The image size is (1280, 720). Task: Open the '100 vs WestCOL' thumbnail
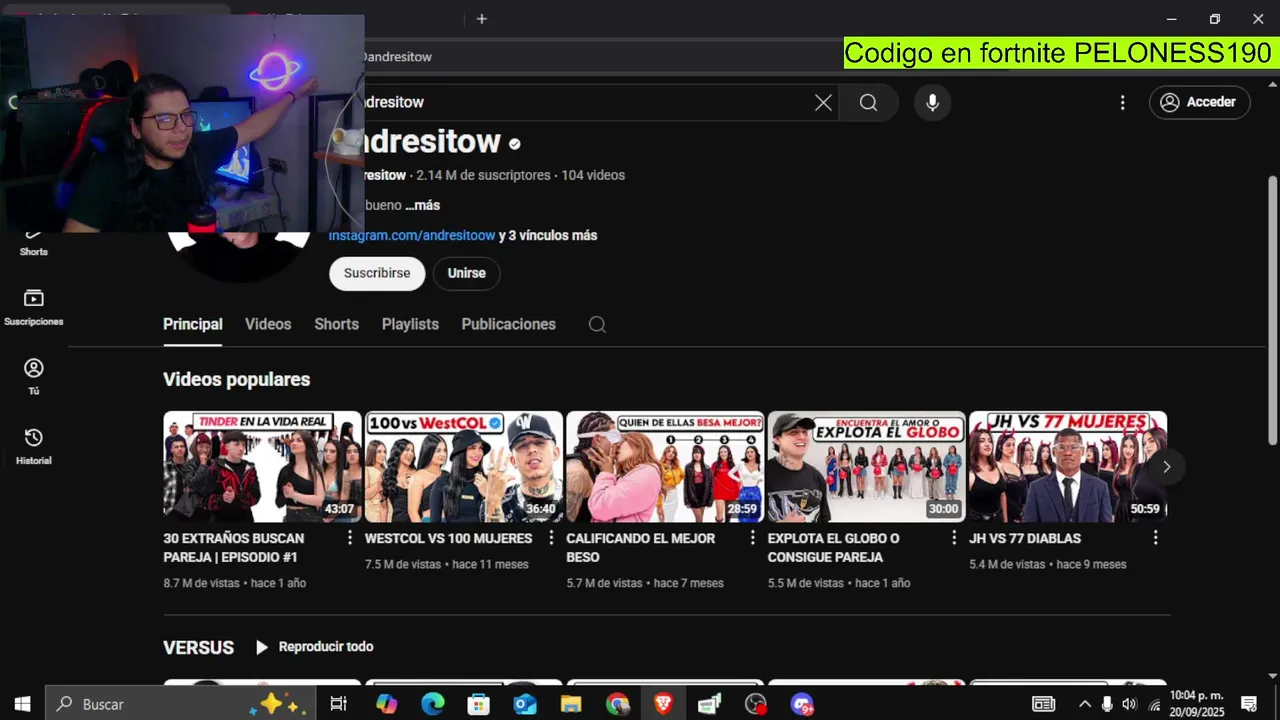point(464,467)
